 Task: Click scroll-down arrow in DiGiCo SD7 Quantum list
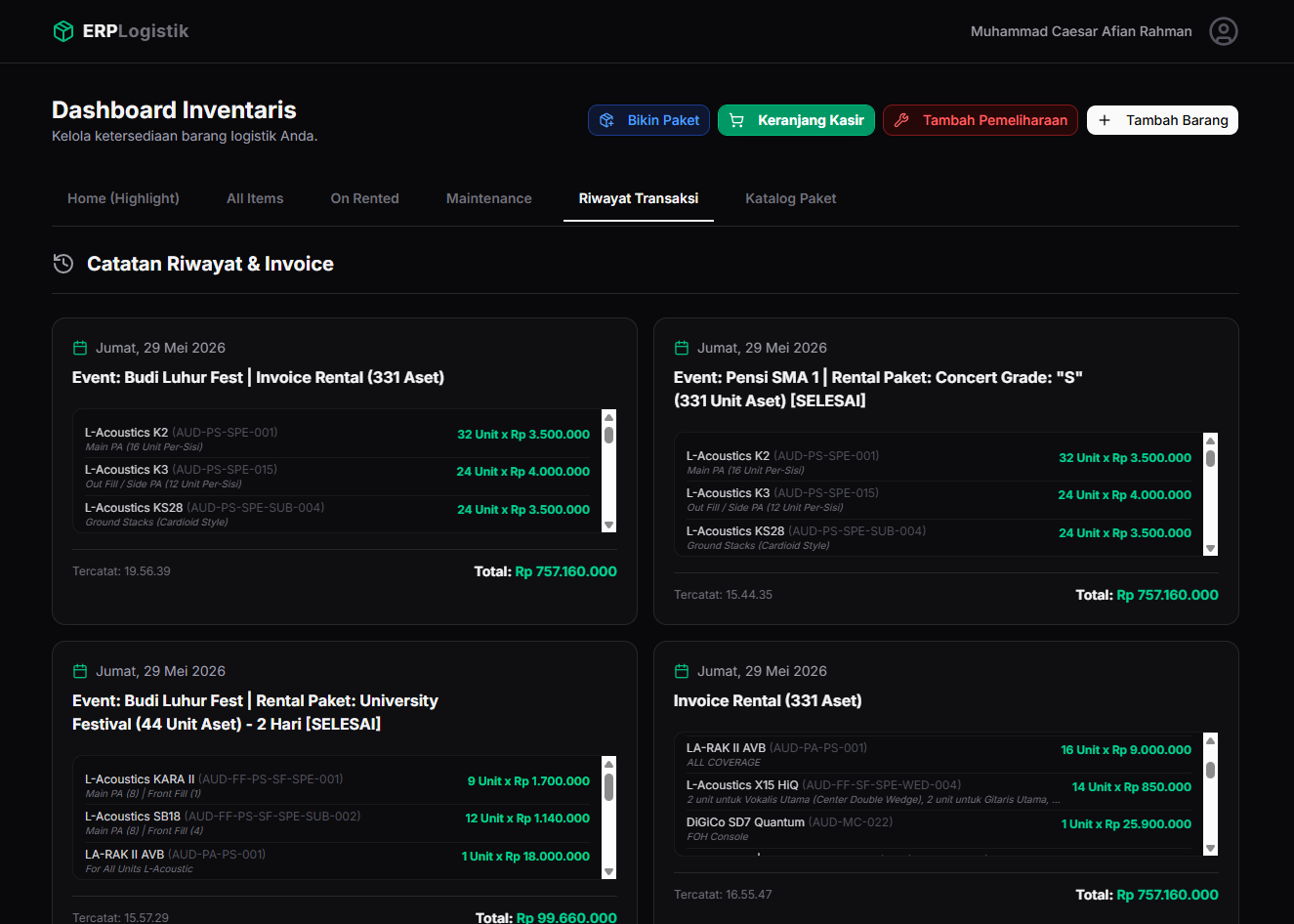[1210, 849]
